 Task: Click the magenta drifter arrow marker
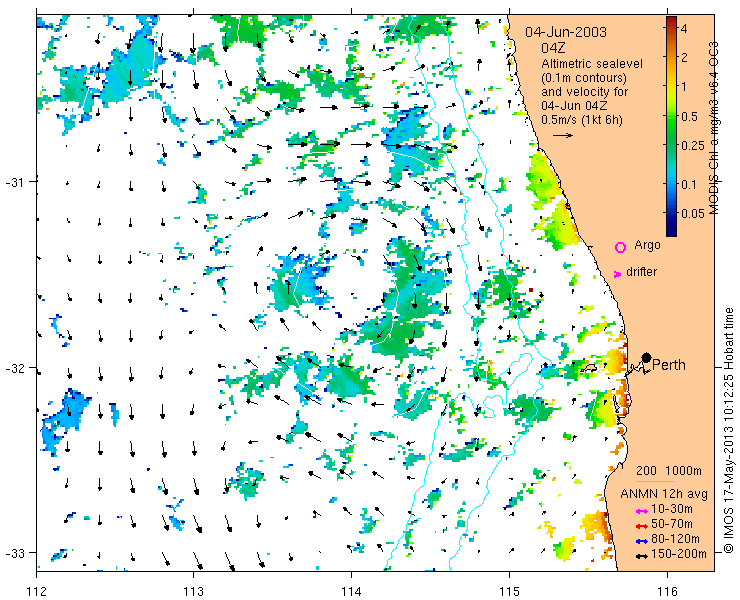(617, 274)
